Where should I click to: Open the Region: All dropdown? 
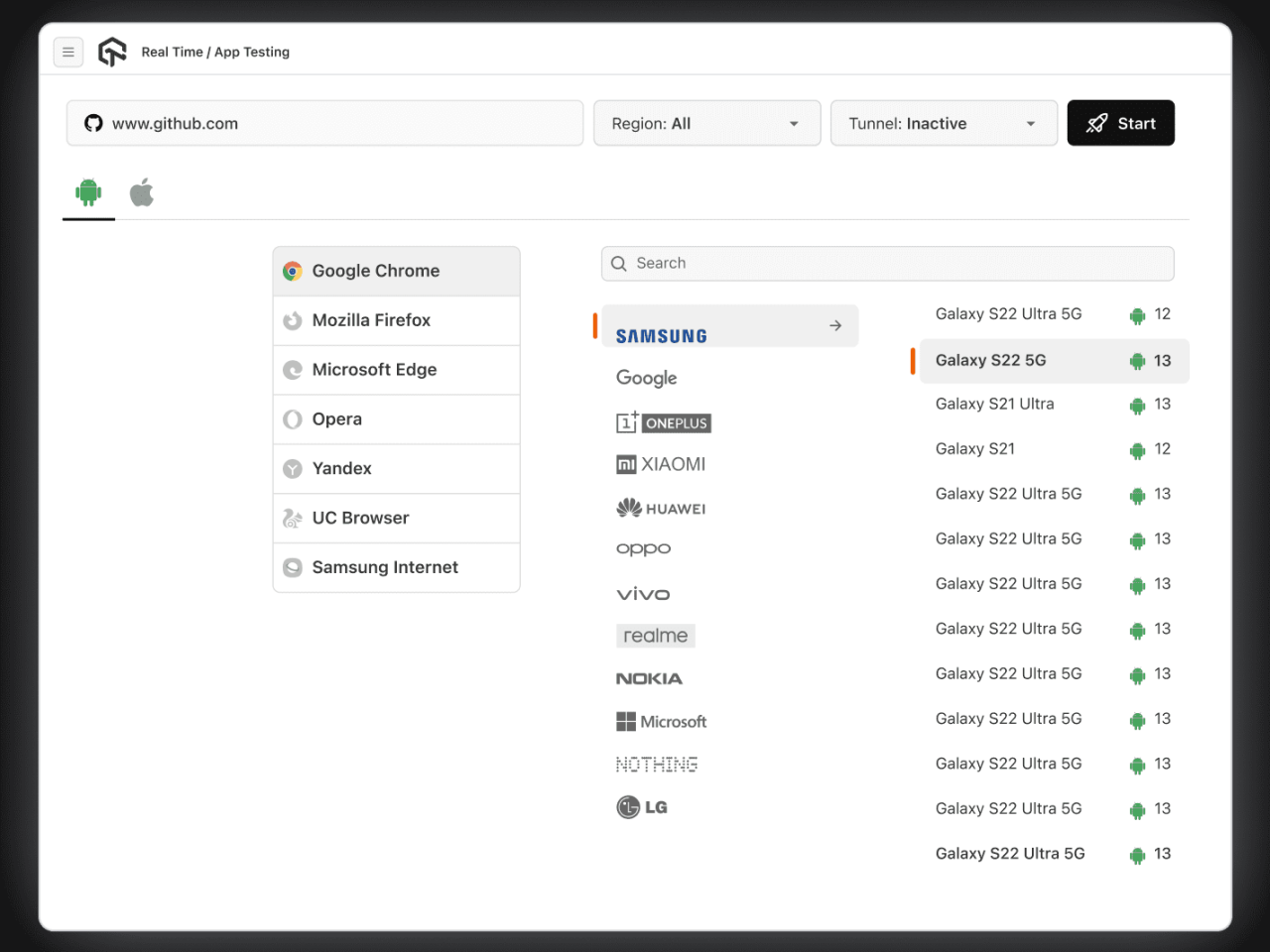706,123
